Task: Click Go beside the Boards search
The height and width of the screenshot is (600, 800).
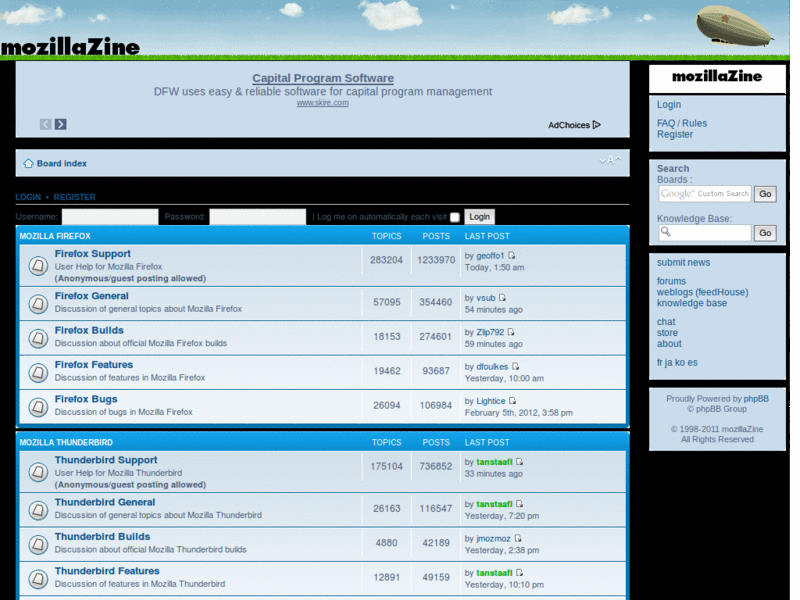Action: click(x=765, y=194)
